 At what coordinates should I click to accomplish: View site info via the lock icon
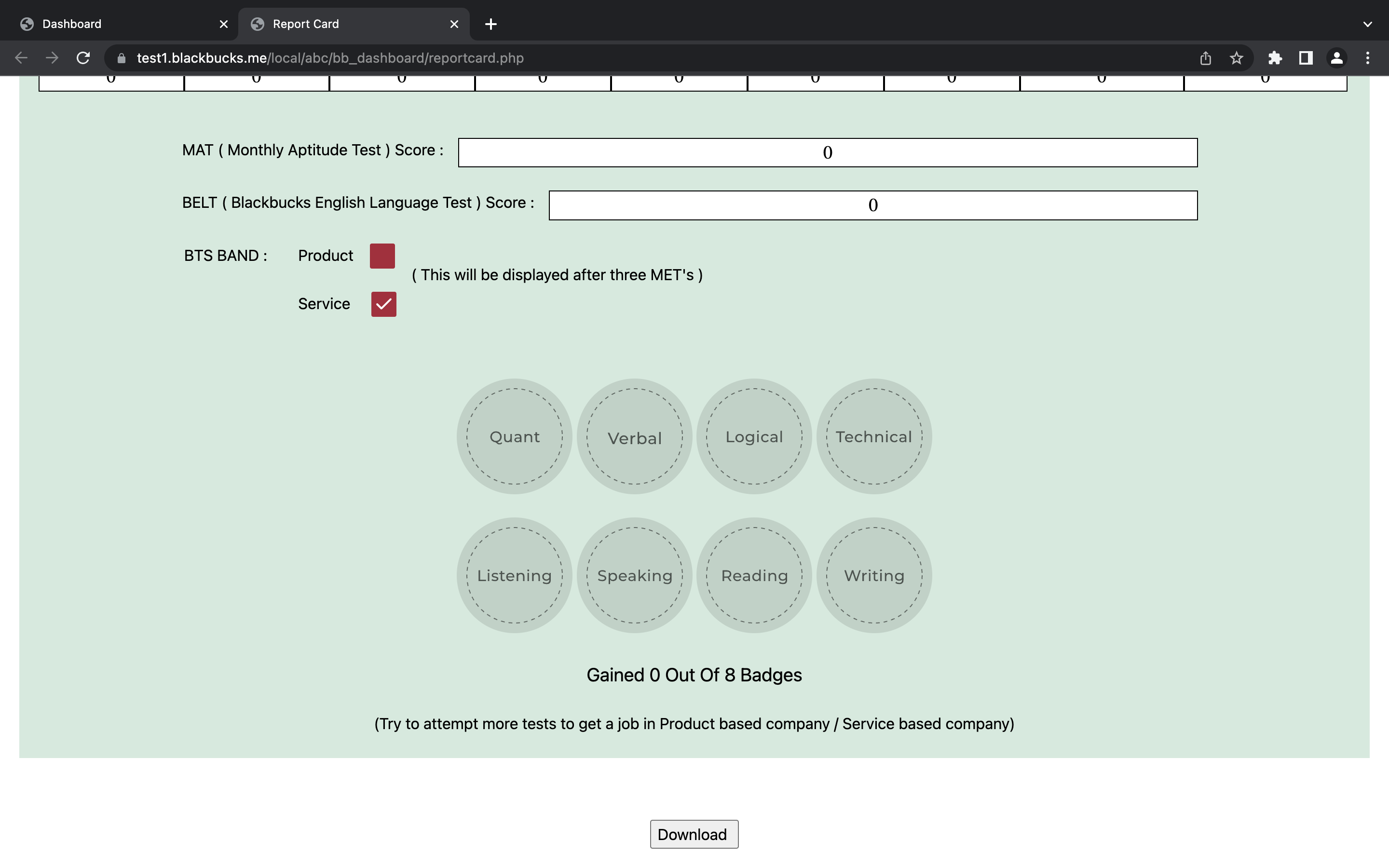pyautogui.click(x=121, y=58)
